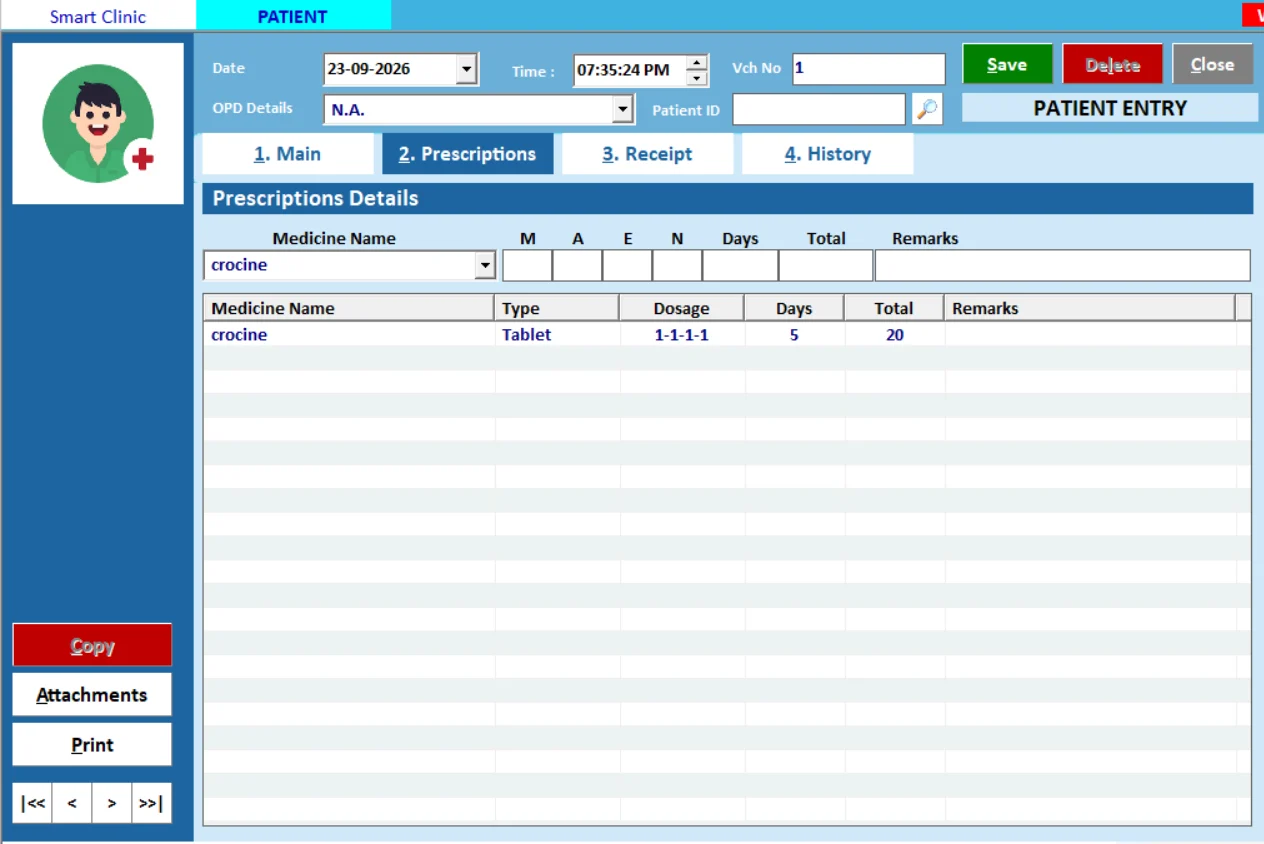Click the Remarks entry field
Image resolution: width=1264 pixels, height=844 pixels.
click(x=1063, y=265)
